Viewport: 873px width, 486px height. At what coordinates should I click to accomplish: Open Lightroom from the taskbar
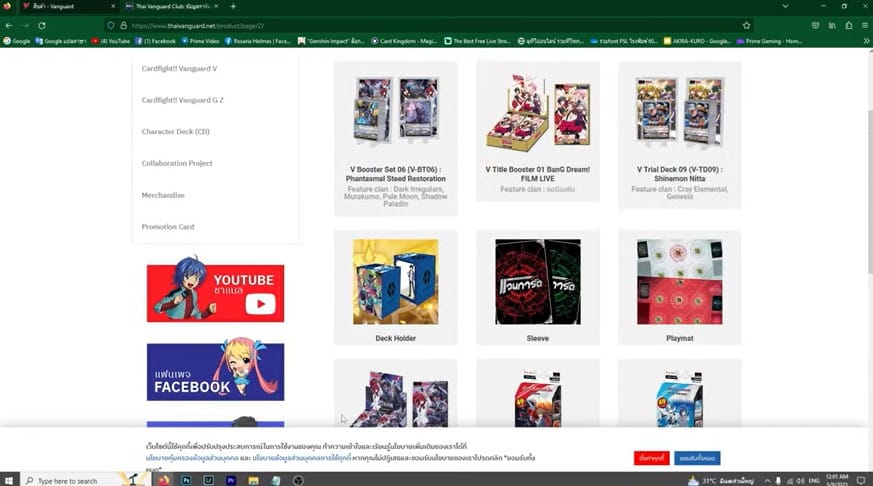point(208,480)
